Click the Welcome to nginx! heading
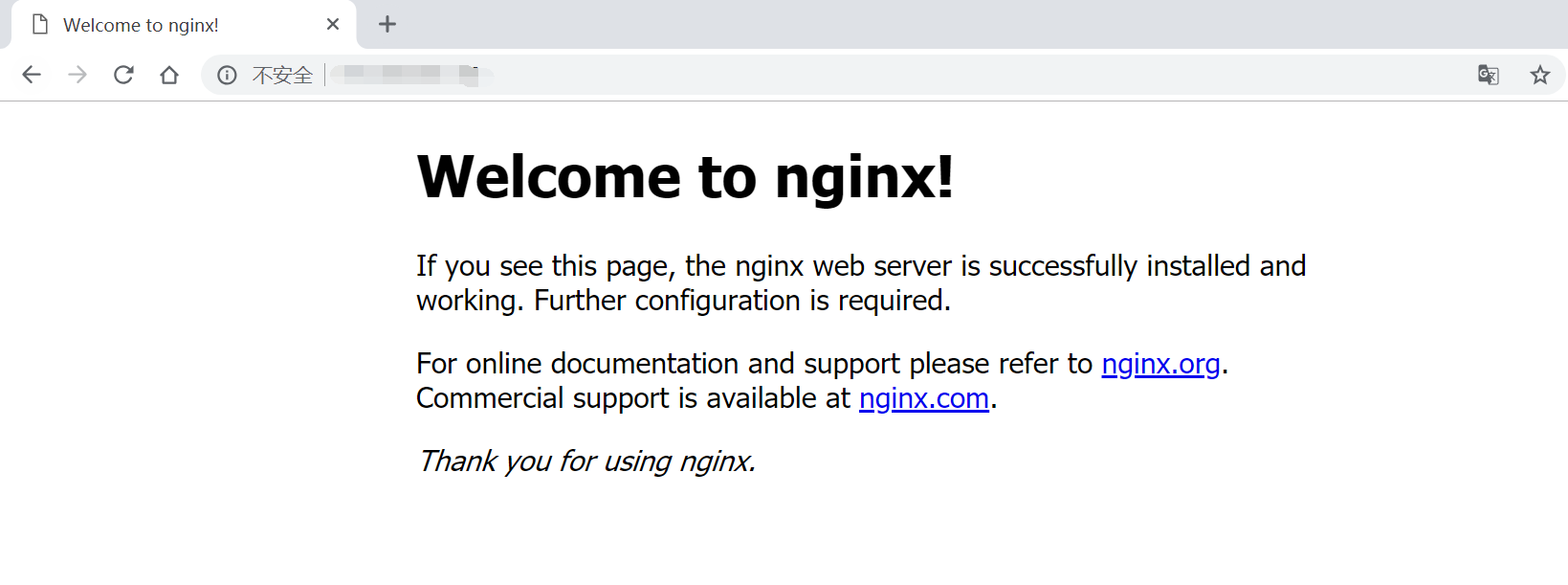Image resolution: width=1568 pixels, height=585 pixels. tap(685, 177)
